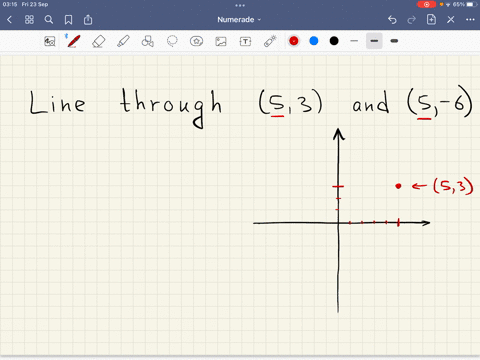The height and width of the screenshot is (360, 480).
Task: Tap the screen recording indicator
Action: coord(426,4)
